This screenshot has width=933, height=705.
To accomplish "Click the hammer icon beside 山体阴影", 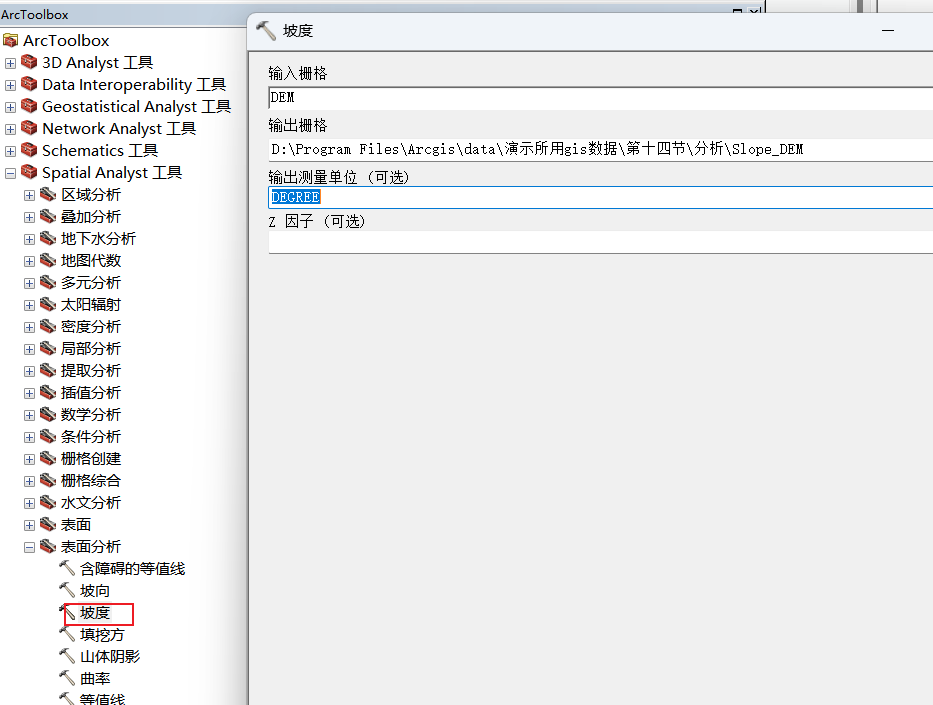I will [x=67, y=656].
